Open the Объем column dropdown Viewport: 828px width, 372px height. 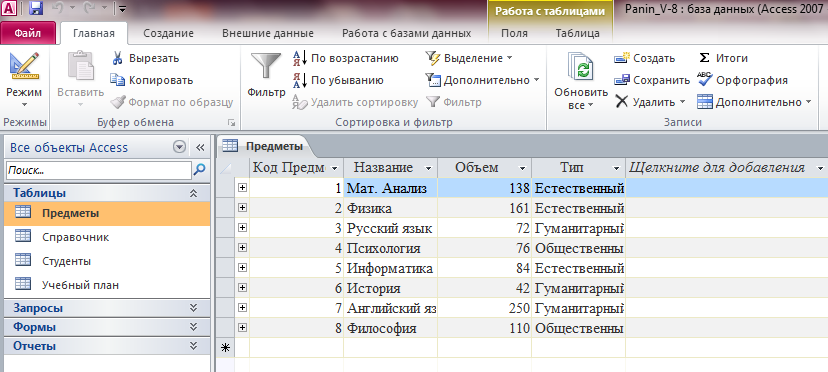pyautogui.click(x=522, y=168)
